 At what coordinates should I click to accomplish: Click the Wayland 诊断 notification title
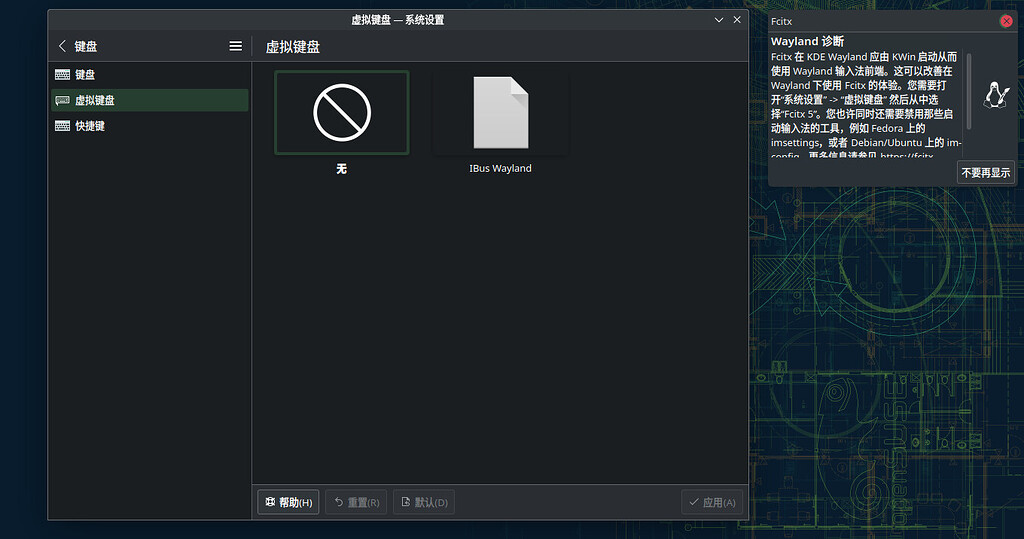click(x=807, y=41)
